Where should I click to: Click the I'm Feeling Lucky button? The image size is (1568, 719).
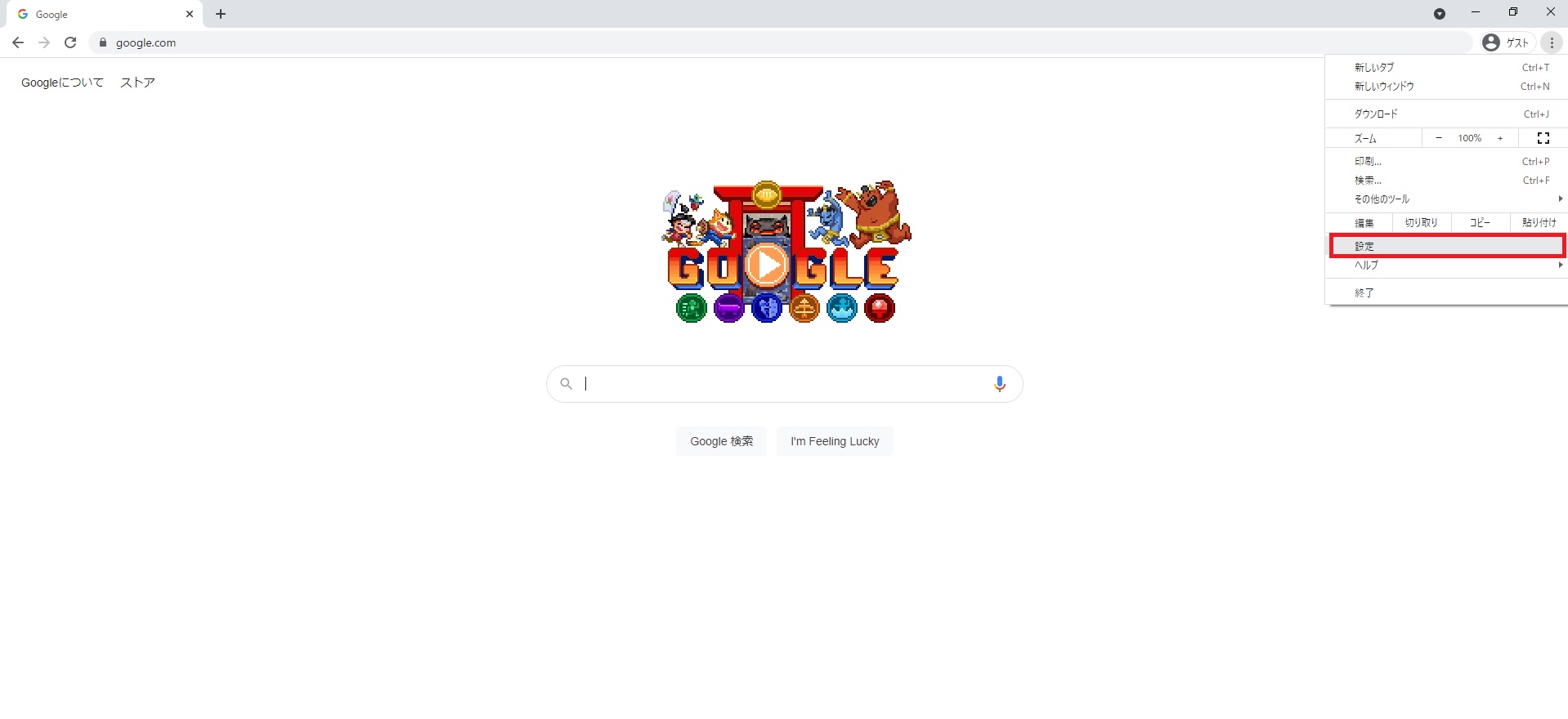coord(835,441)
